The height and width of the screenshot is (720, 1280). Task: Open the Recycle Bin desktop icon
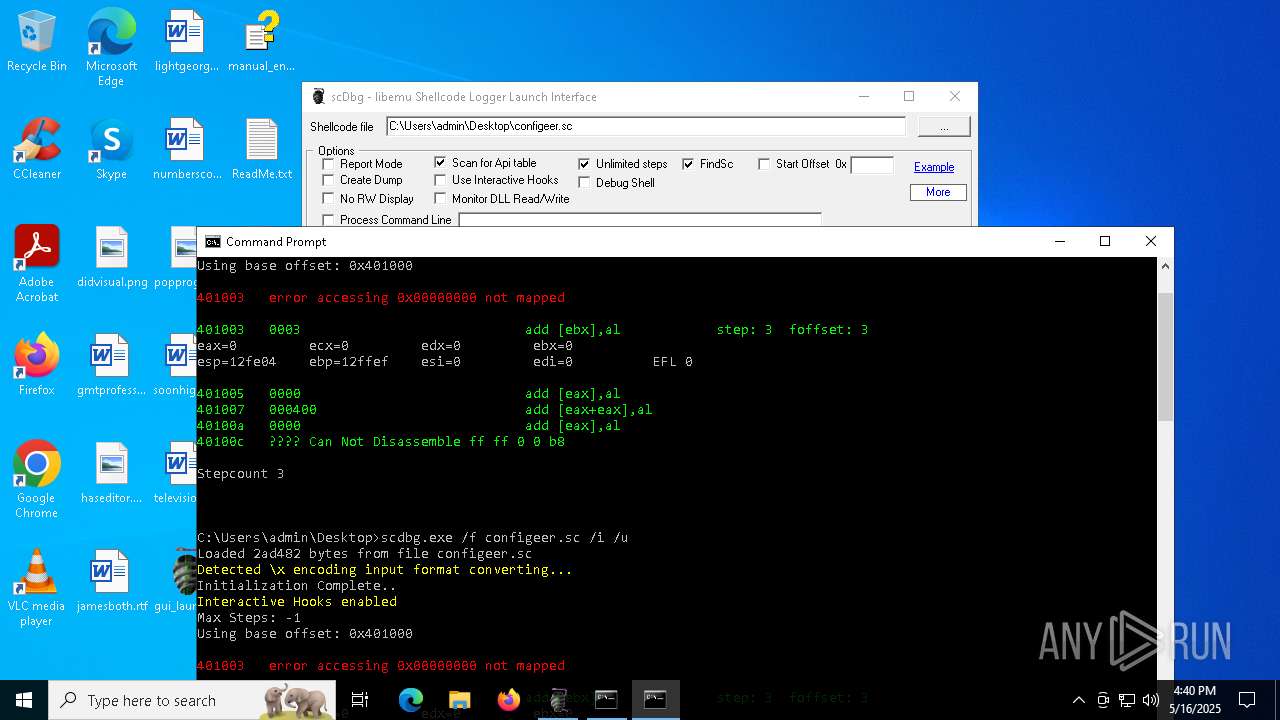click(x=37, y=41)
